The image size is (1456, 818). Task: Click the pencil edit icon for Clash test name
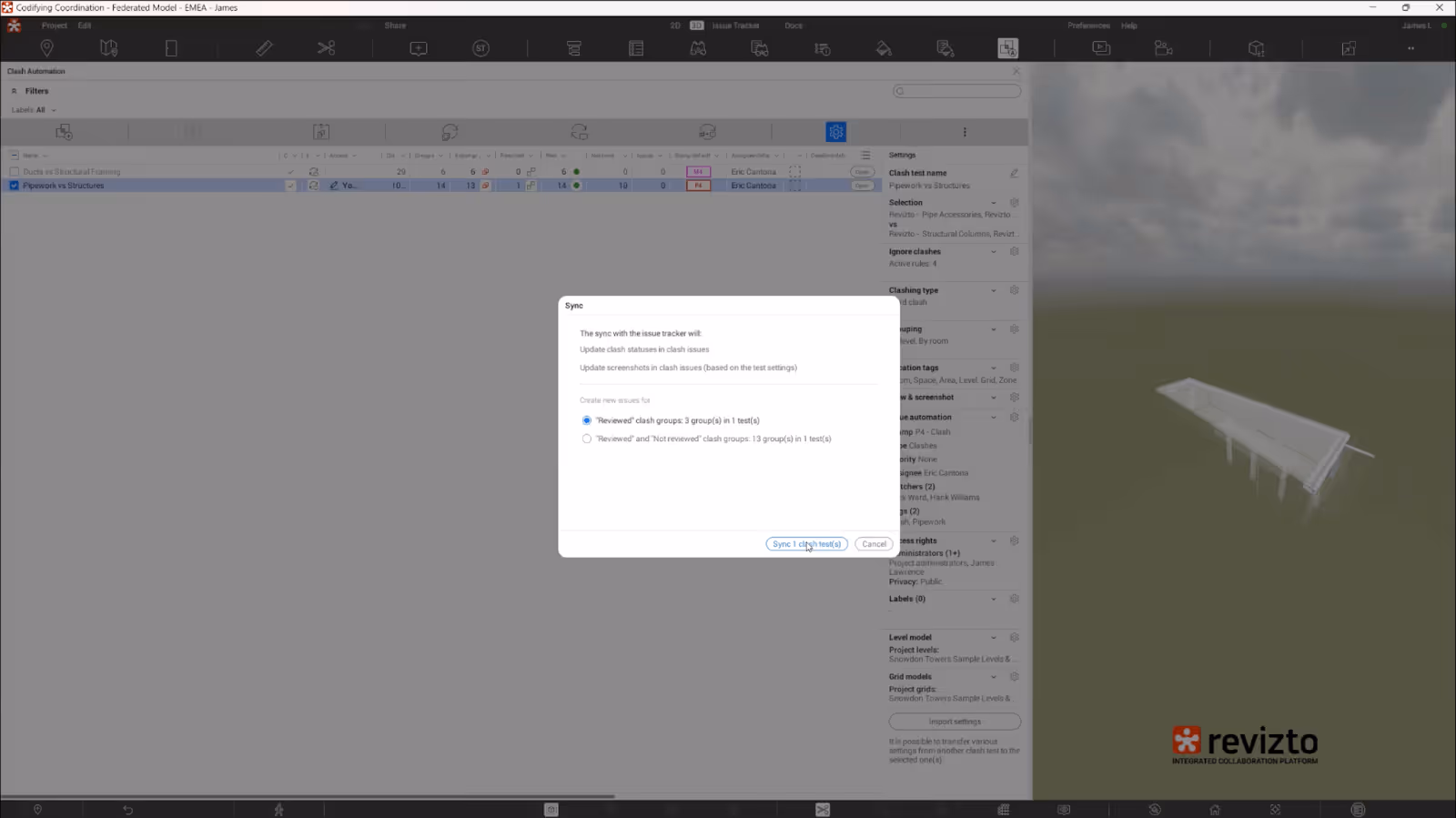(x=1014, y=173)
